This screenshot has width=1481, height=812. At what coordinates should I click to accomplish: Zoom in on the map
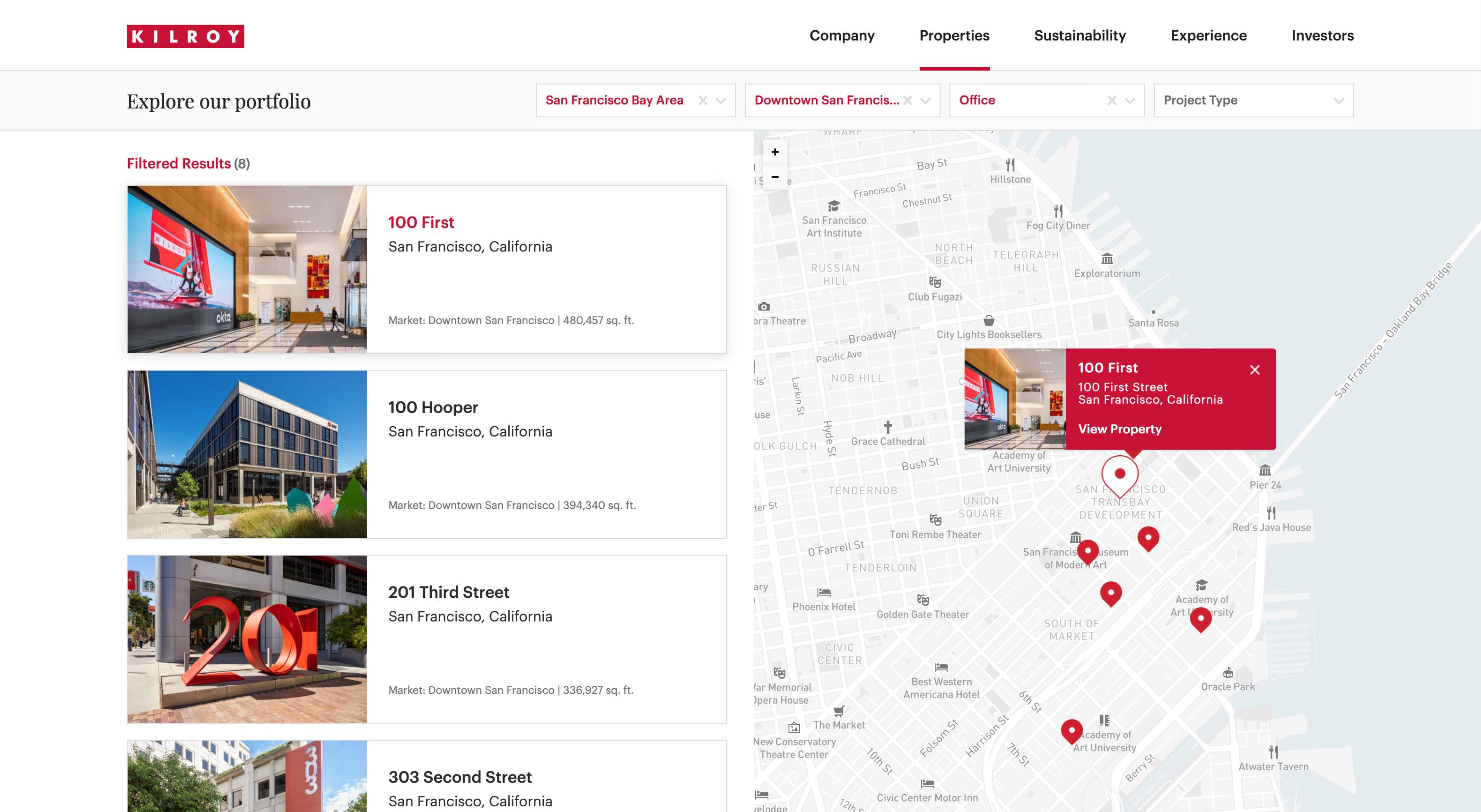(775, 152)
